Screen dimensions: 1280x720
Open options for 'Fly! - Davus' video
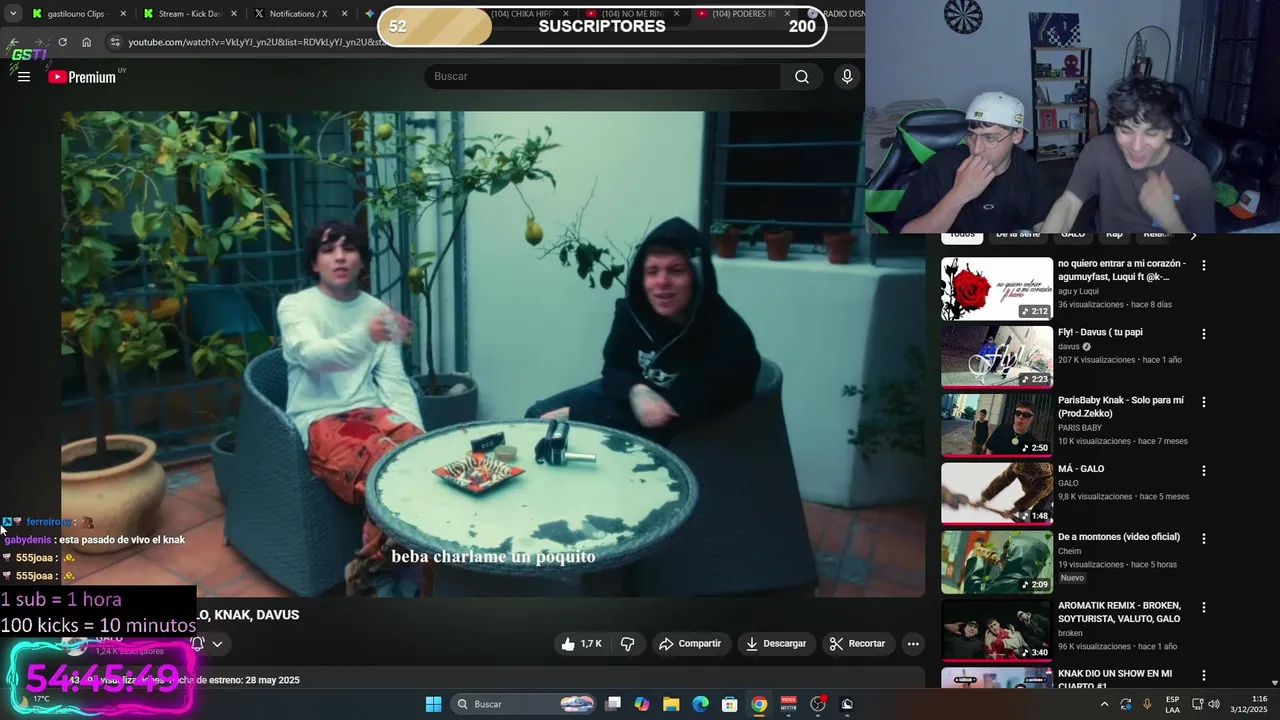tap(1204, 334)
